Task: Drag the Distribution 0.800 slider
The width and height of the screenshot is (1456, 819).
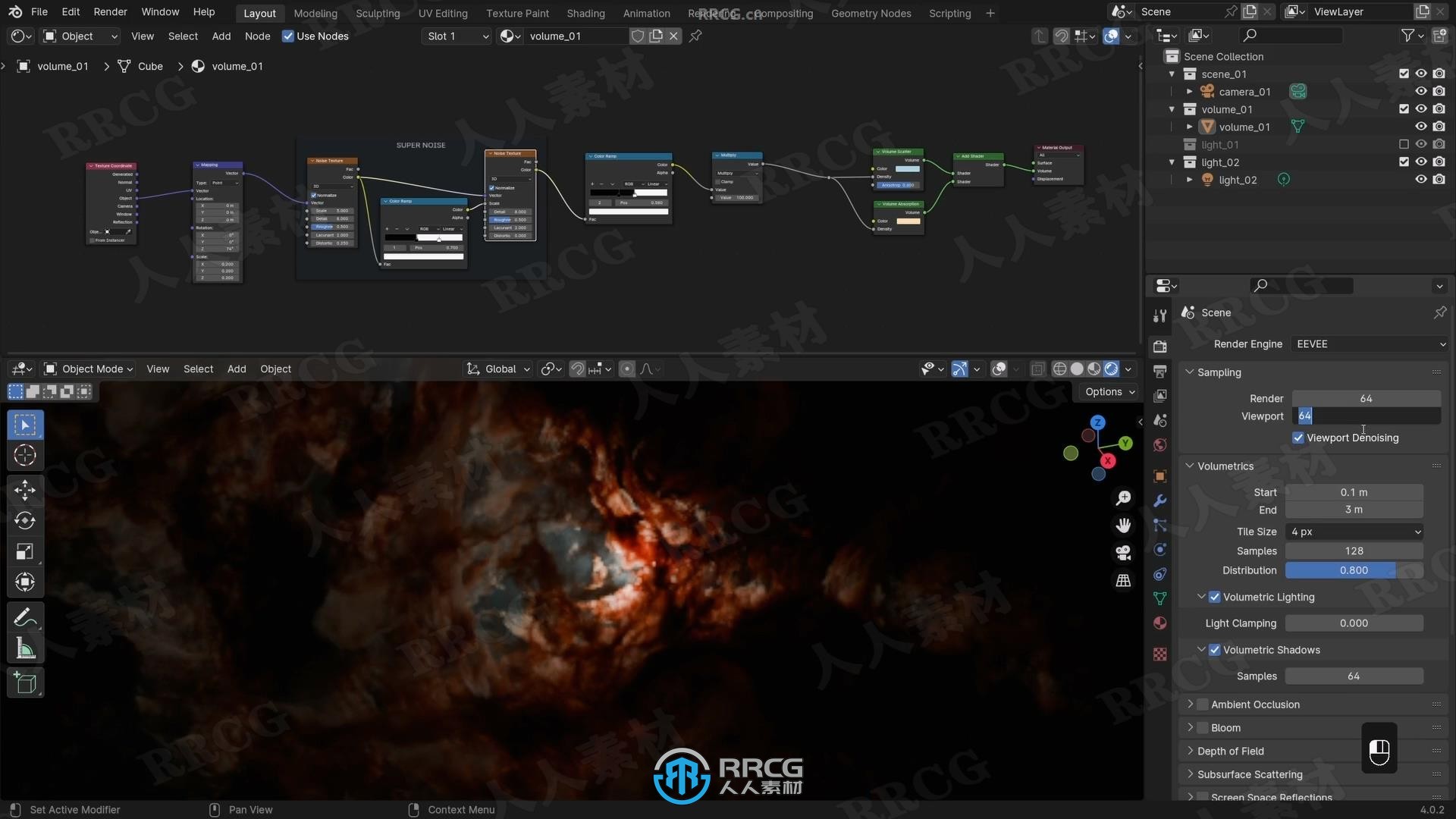Action: [1353, 570]
